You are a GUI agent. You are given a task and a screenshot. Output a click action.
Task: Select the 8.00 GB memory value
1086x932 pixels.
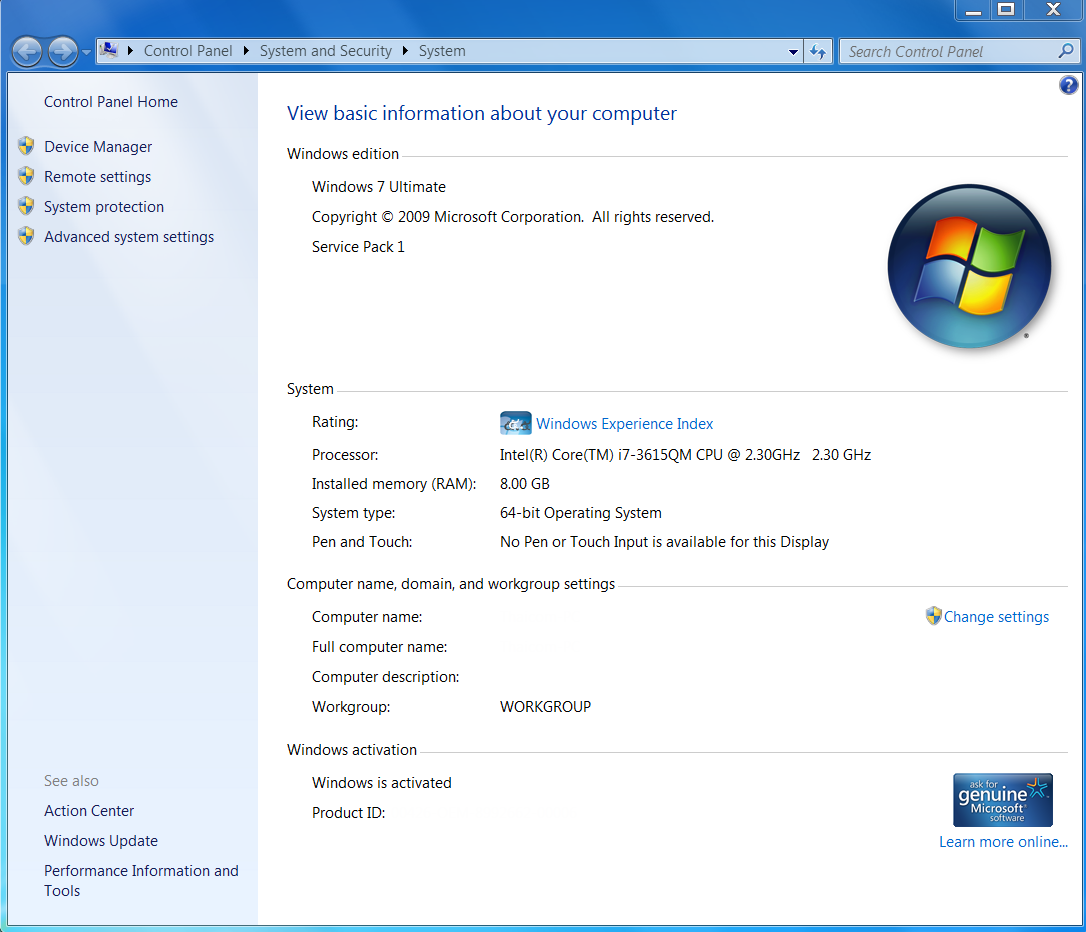524,484
